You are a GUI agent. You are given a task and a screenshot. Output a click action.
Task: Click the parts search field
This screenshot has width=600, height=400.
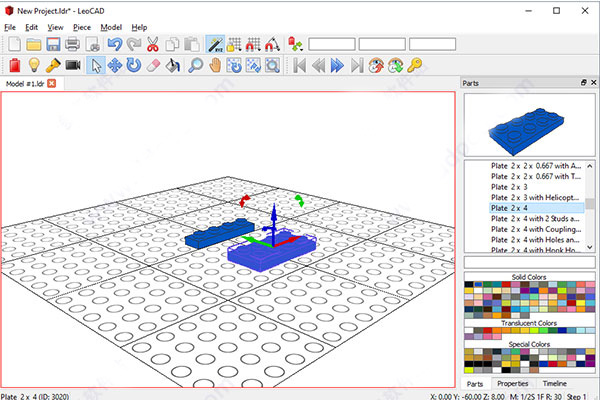(529, 262)
